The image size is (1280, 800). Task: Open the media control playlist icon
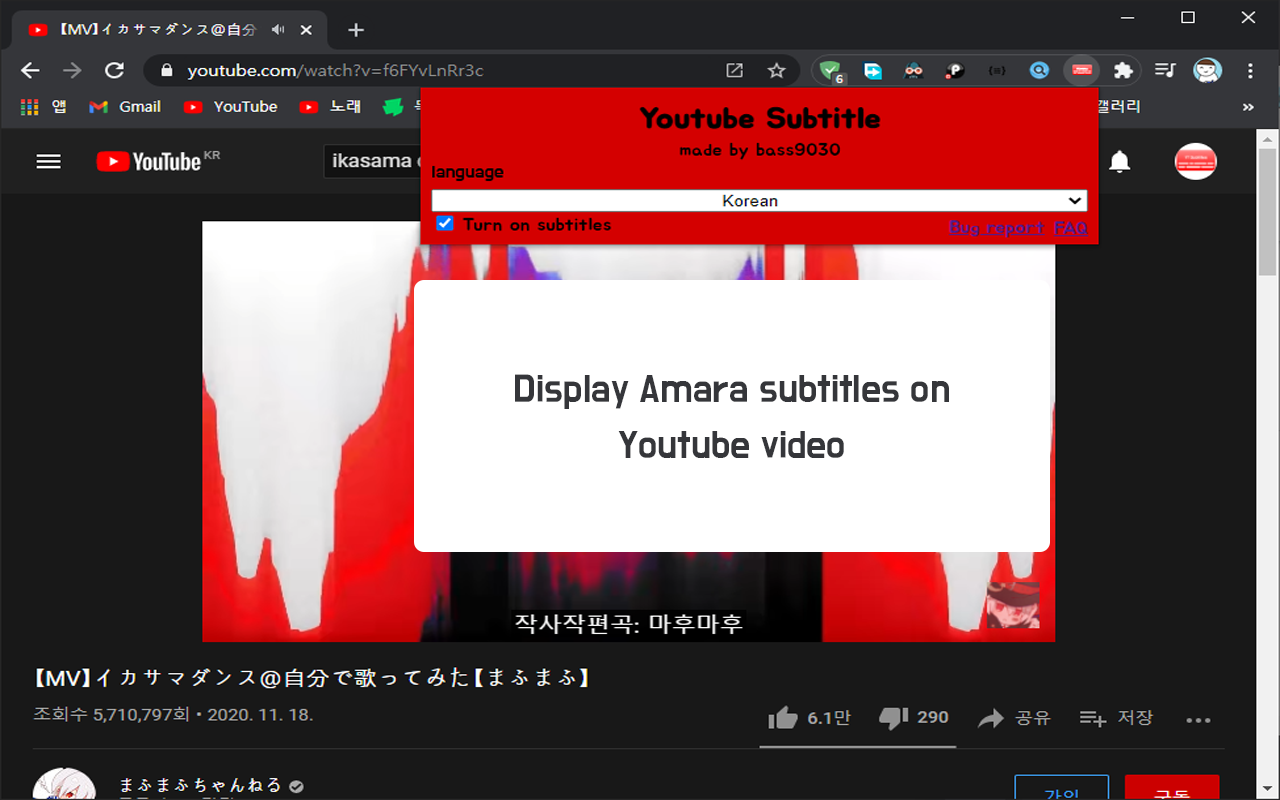click(x=1165, y=70)
